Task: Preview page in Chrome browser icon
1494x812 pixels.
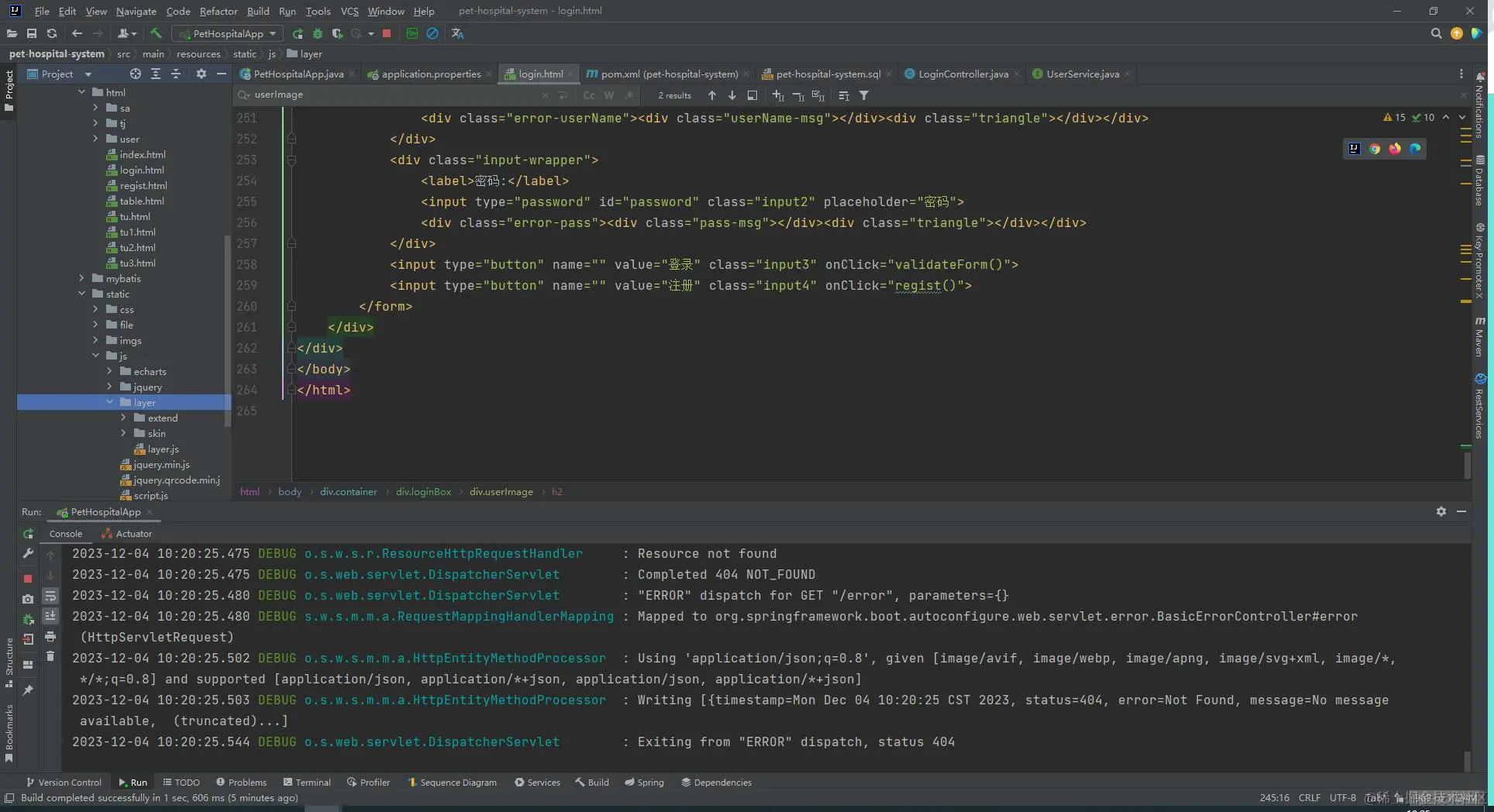Action: [1375, 149]
